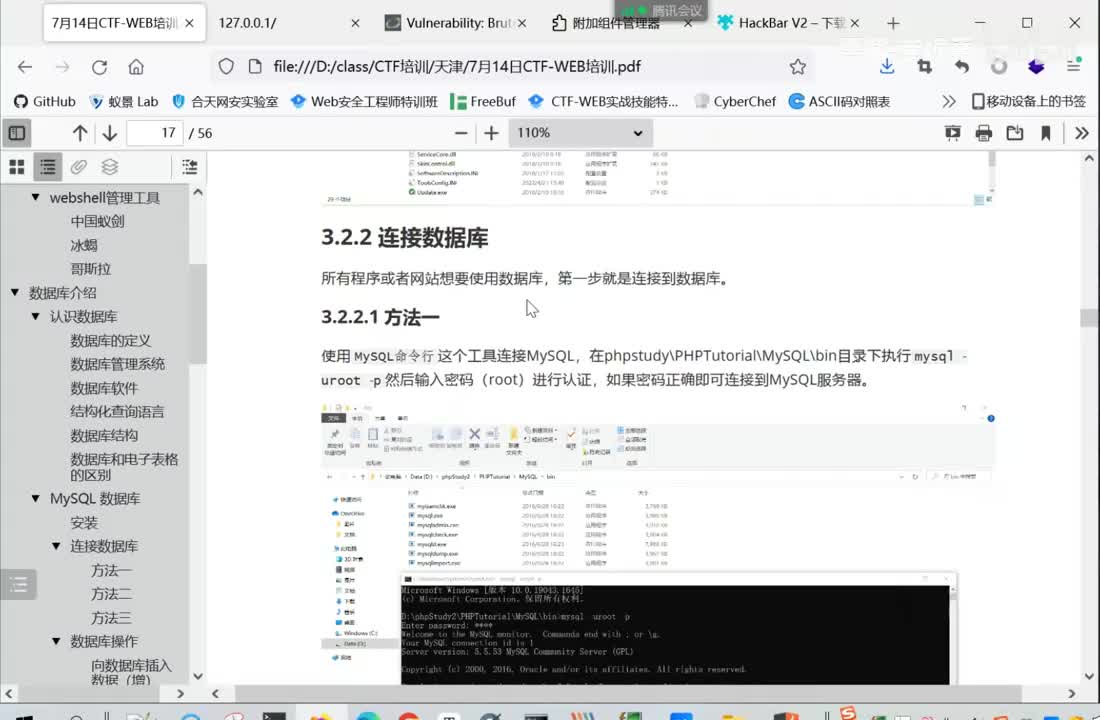
Task: Print the PDF document
Action: (984, 133)
